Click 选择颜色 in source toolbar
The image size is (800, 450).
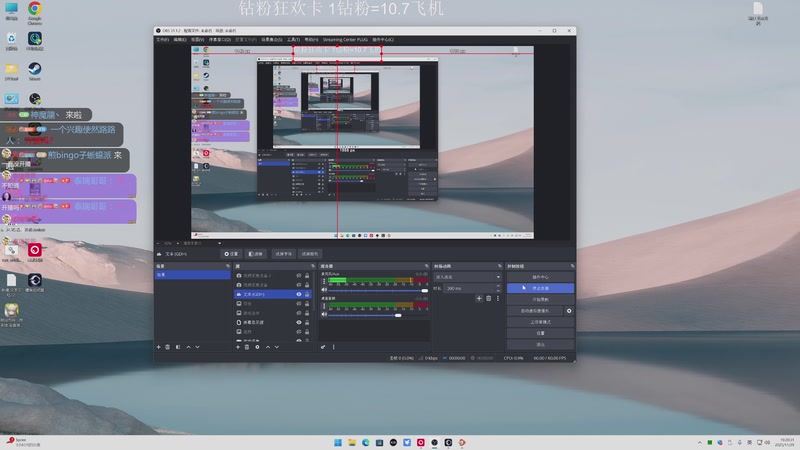(x=310, y=254)
